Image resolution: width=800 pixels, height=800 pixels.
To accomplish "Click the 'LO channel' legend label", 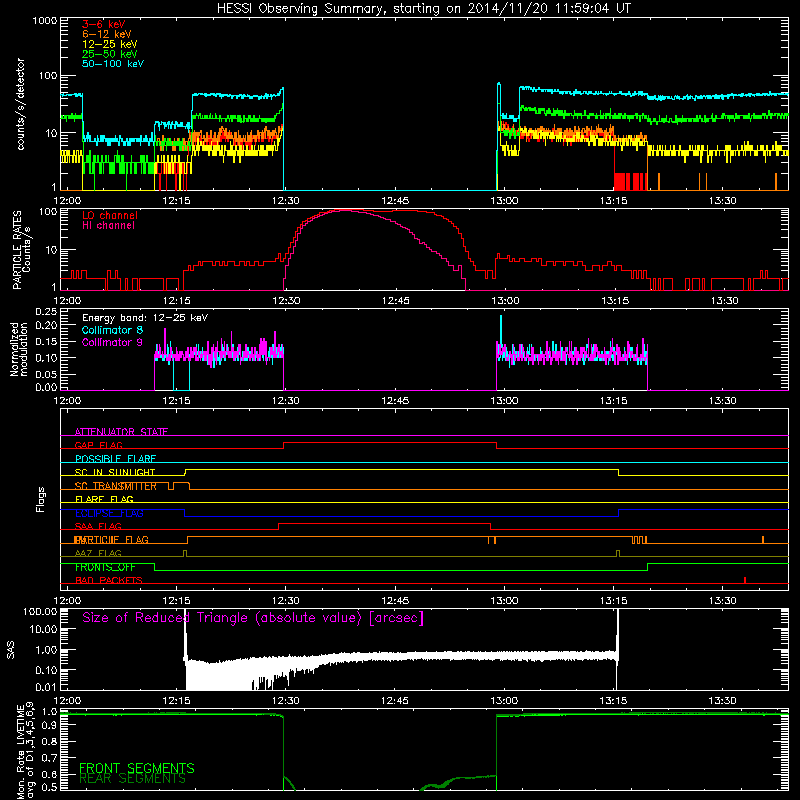I will [x=110, y=215].
